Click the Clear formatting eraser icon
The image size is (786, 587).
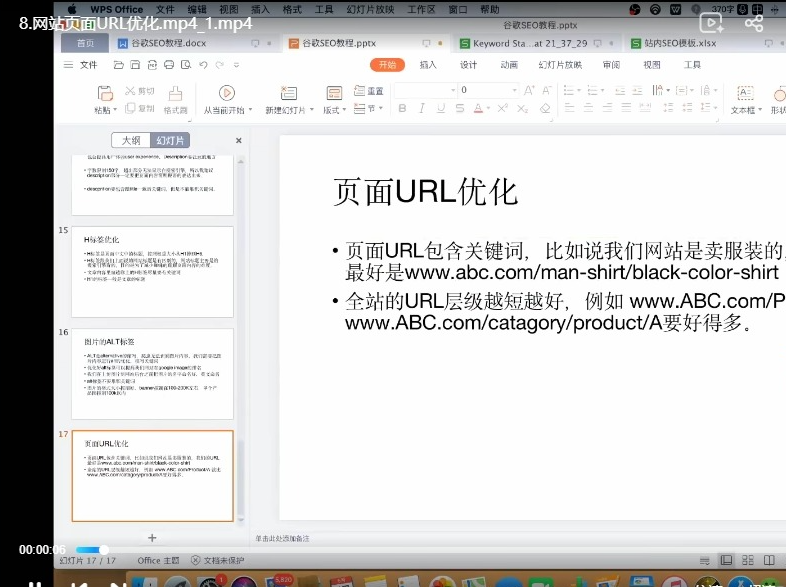click(x=545, y=108)
